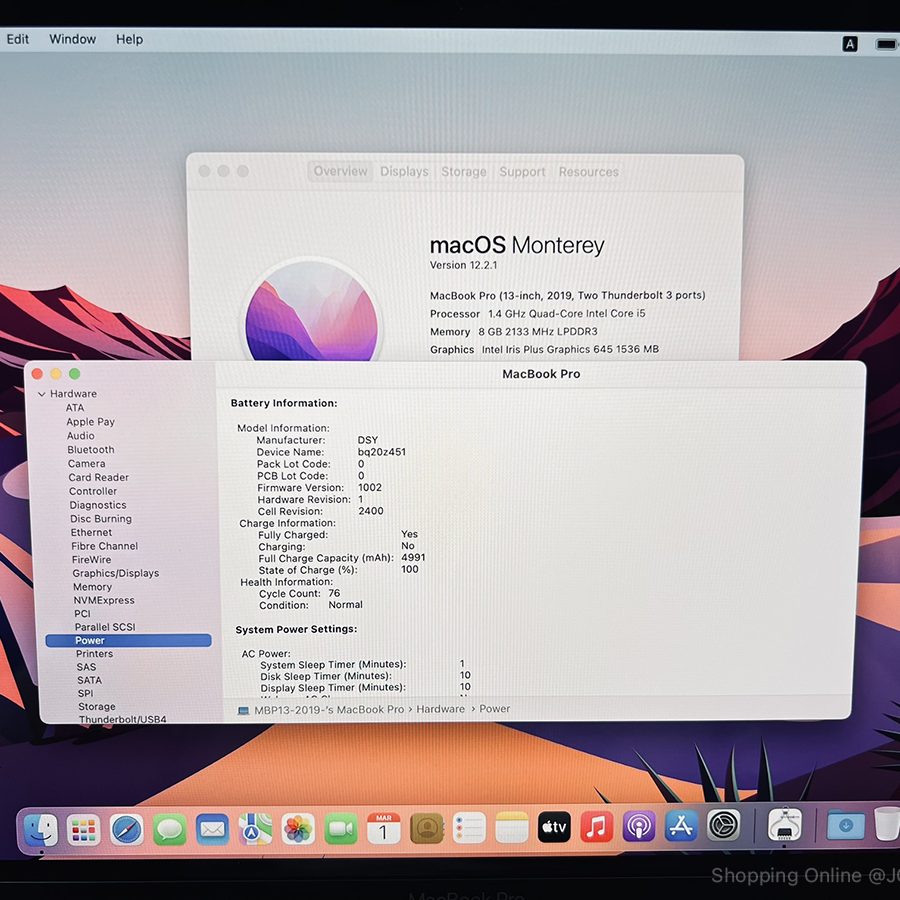Switch to the Storage tab in About This Mac

click(x=464, y=172)
